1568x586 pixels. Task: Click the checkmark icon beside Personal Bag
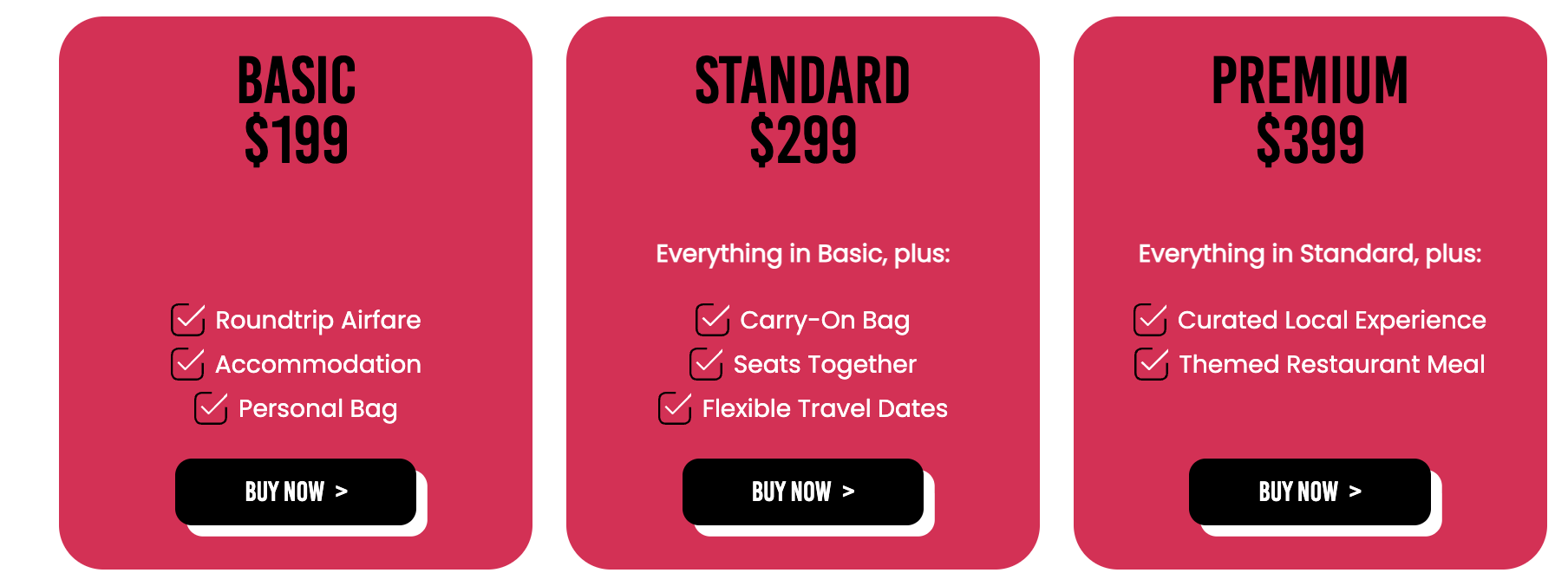(x=212, y=408)
